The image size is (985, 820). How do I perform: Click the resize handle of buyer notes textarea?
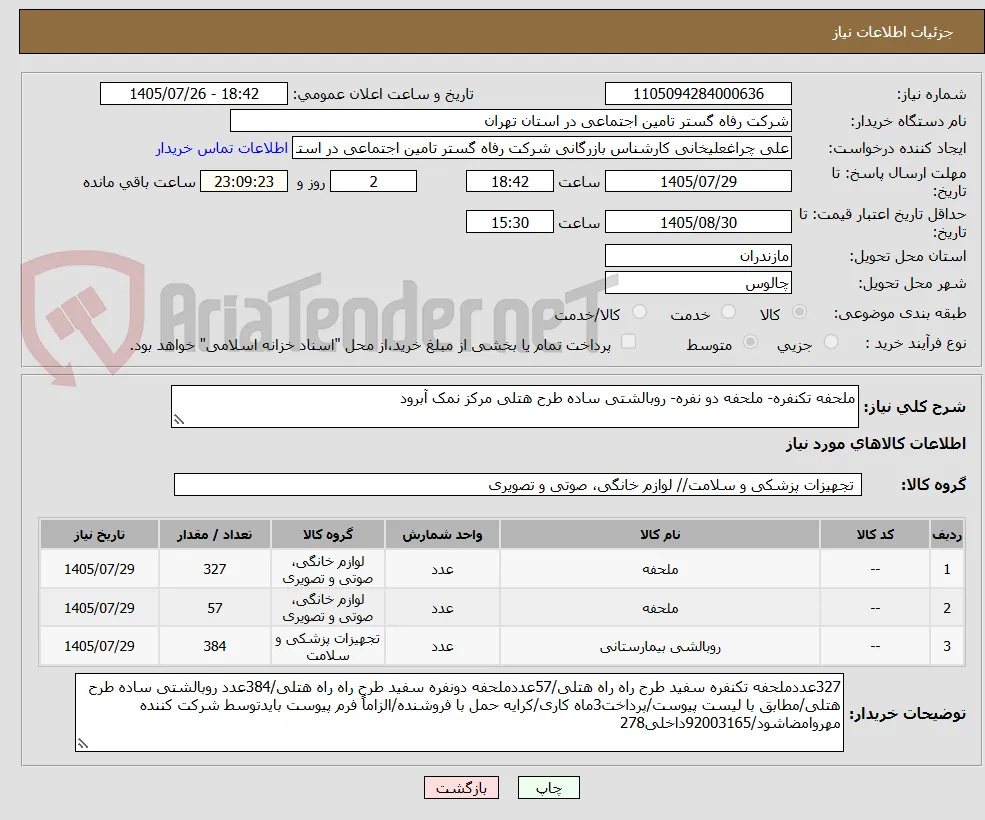coord(82,744)
